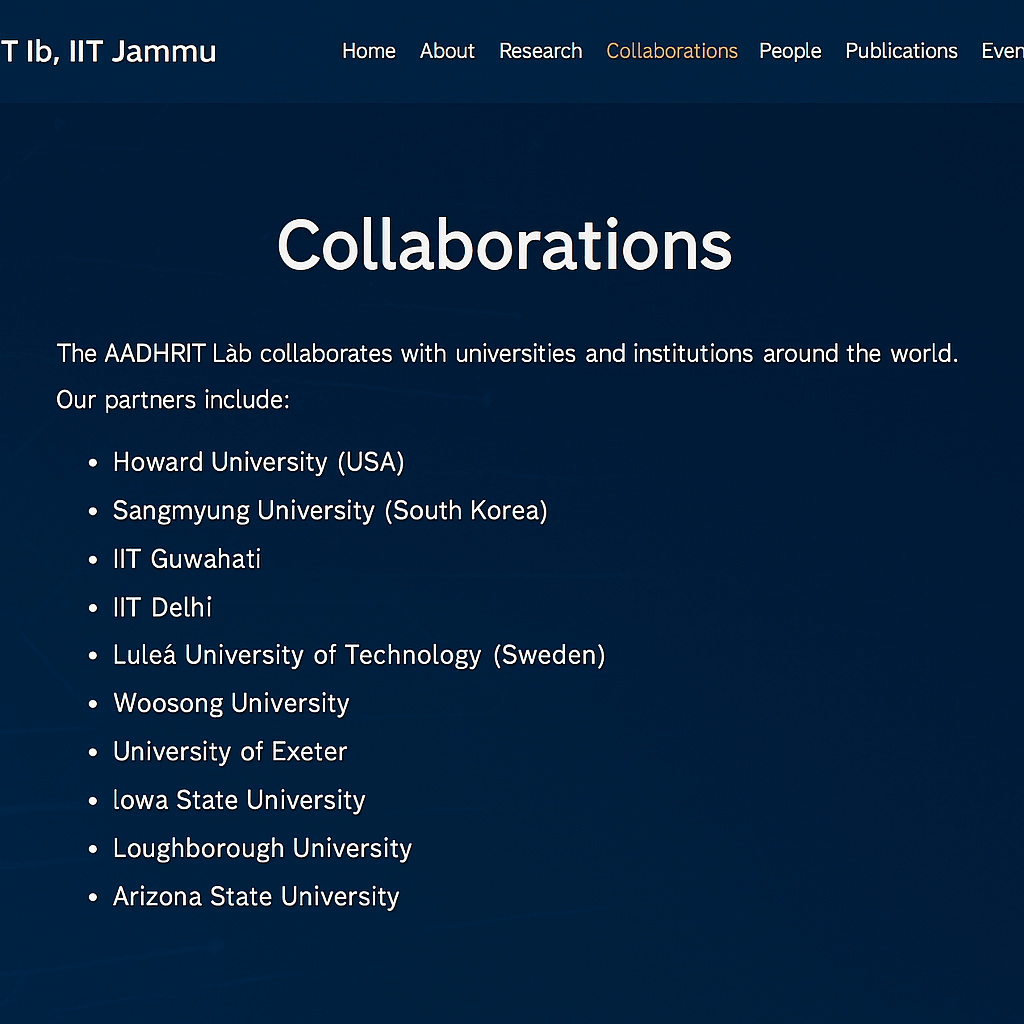
Task: Click the partially visible Events nav item
Action: point(1001,51)
